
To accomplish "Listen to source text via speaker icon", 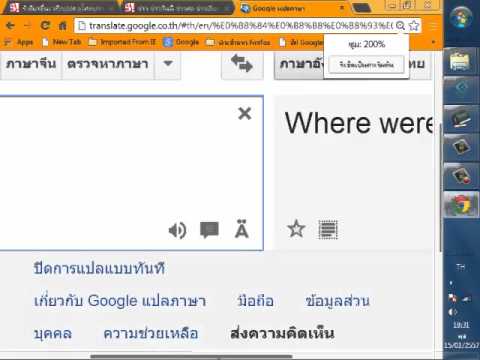I will (177, 230).
